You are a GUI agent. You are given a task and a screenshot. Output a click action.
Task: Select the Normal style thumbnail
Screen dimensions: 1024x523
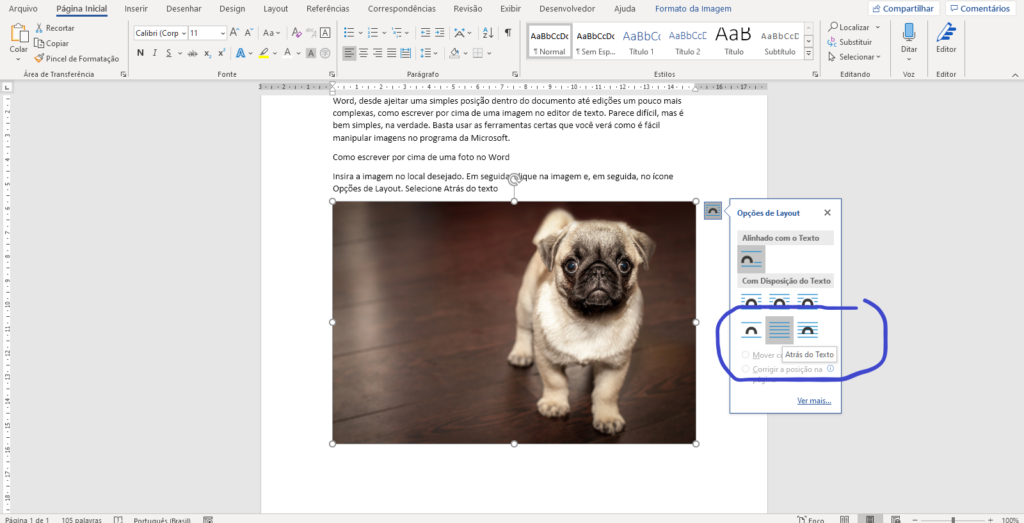(x=549, y=42)
